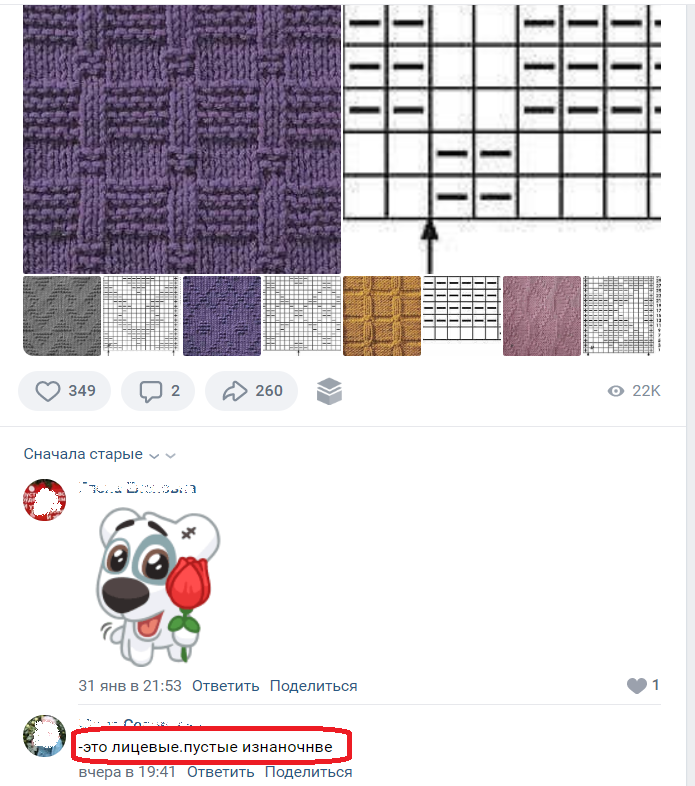Open the dog with tulip sticker
695x786 pixels.
[158, 587]
